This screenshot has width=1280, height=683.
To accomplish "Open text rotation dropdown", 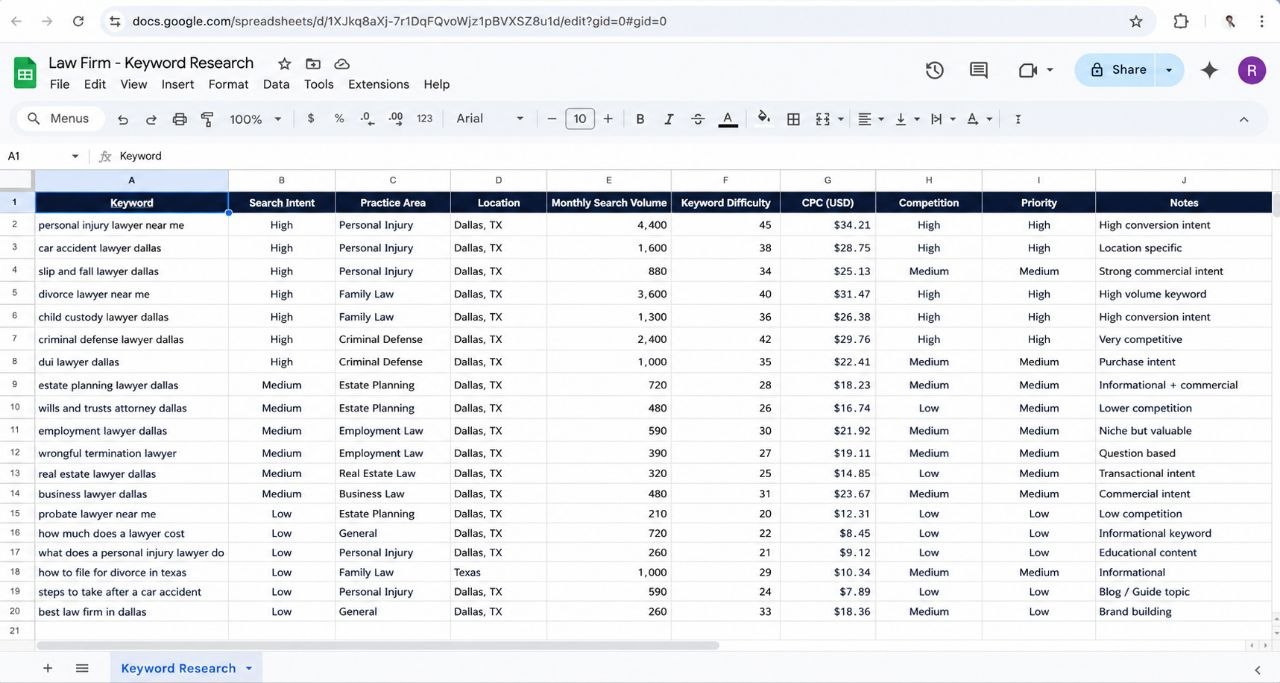I will click(979, 119).
